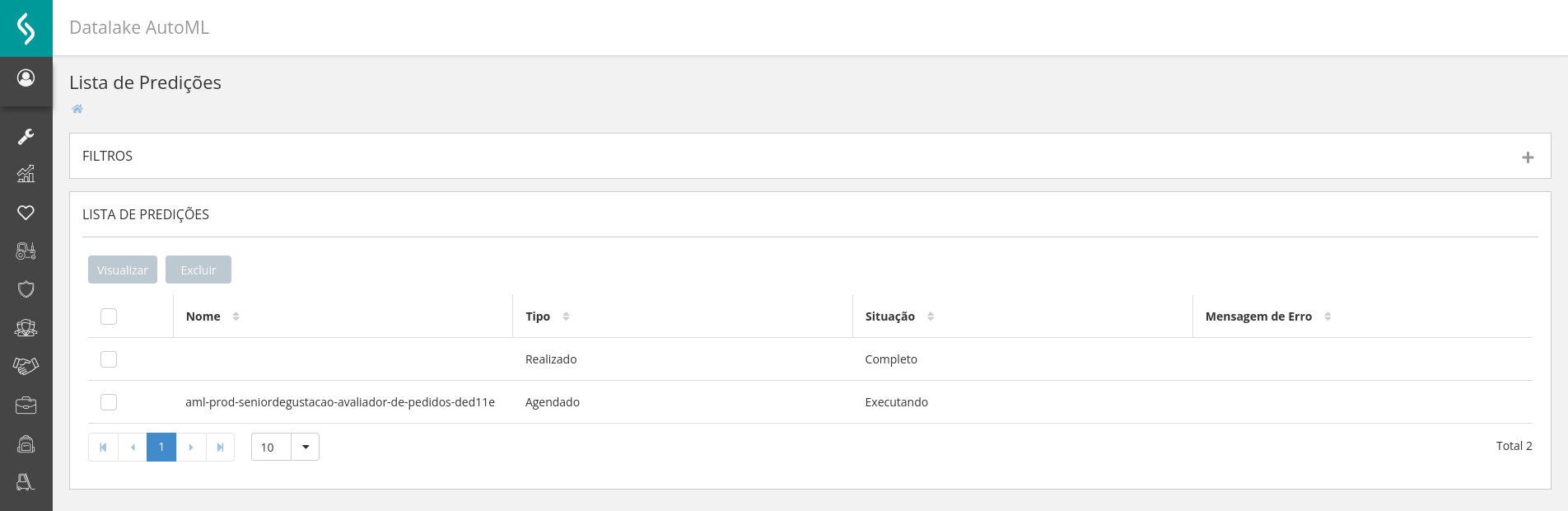Screen dimensions: 1568x511
Task: Expand the FILTROS panel with plus icon
Action: pos(1528,157)
